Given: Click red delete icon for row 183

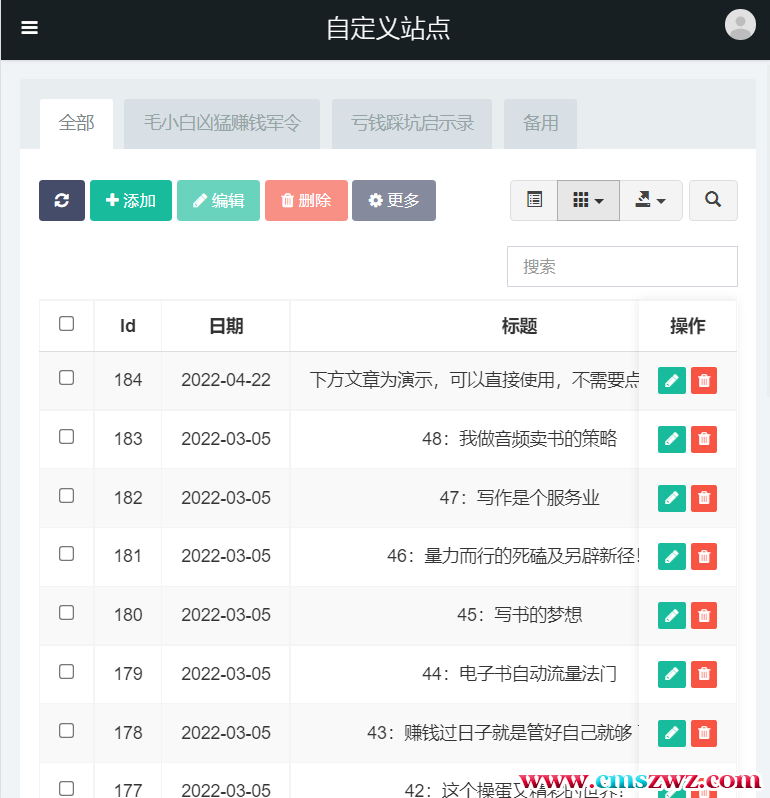Looking at the screenshot, I should (704, 439).
